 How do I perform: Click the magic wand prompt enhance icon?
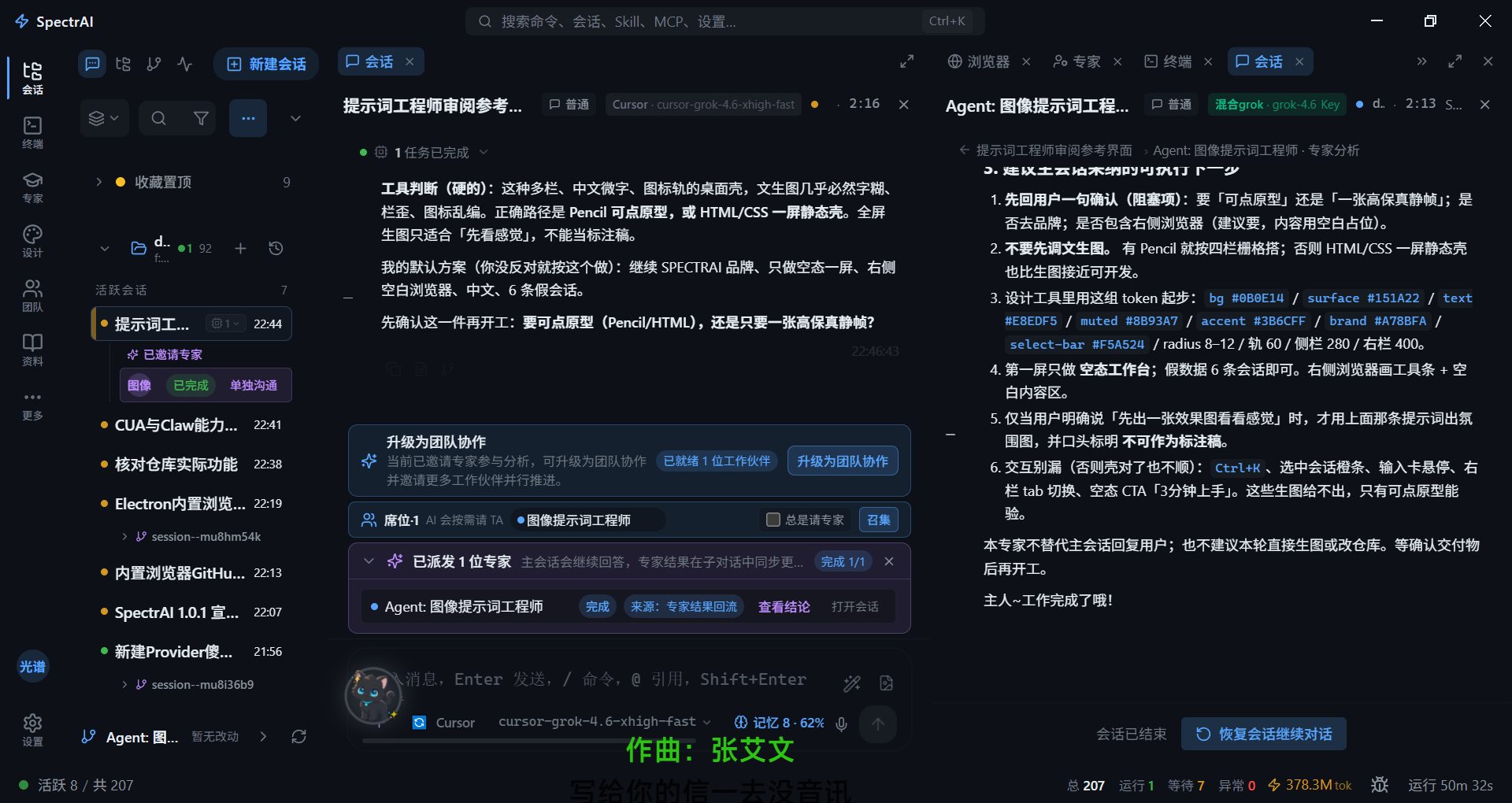852,683
